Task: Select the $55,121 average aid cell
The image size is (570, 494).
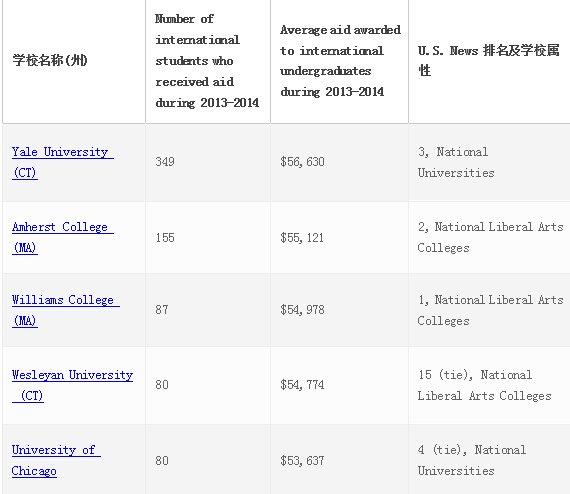Action: click(x=340, y=237)
